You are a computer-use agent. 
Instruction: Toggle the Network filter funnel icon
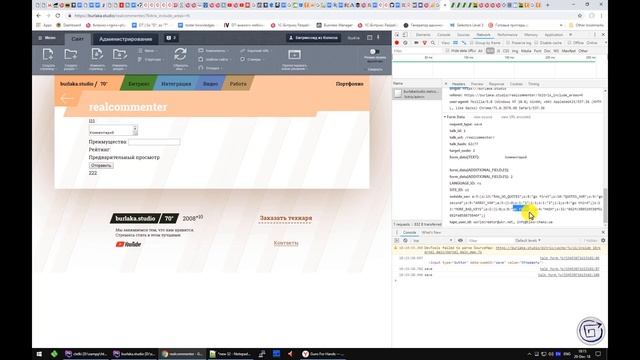coord(424,43)
